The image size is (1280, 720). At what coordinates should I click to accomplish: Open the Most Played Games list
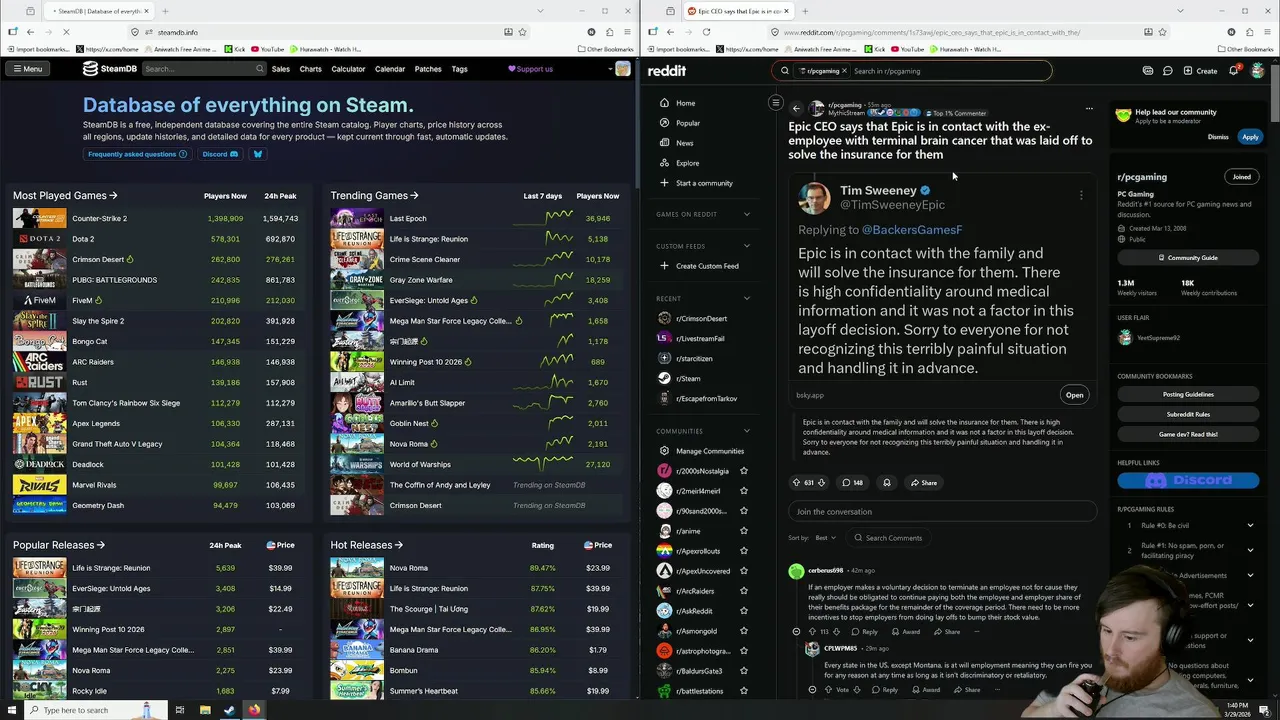click(65, 196)
